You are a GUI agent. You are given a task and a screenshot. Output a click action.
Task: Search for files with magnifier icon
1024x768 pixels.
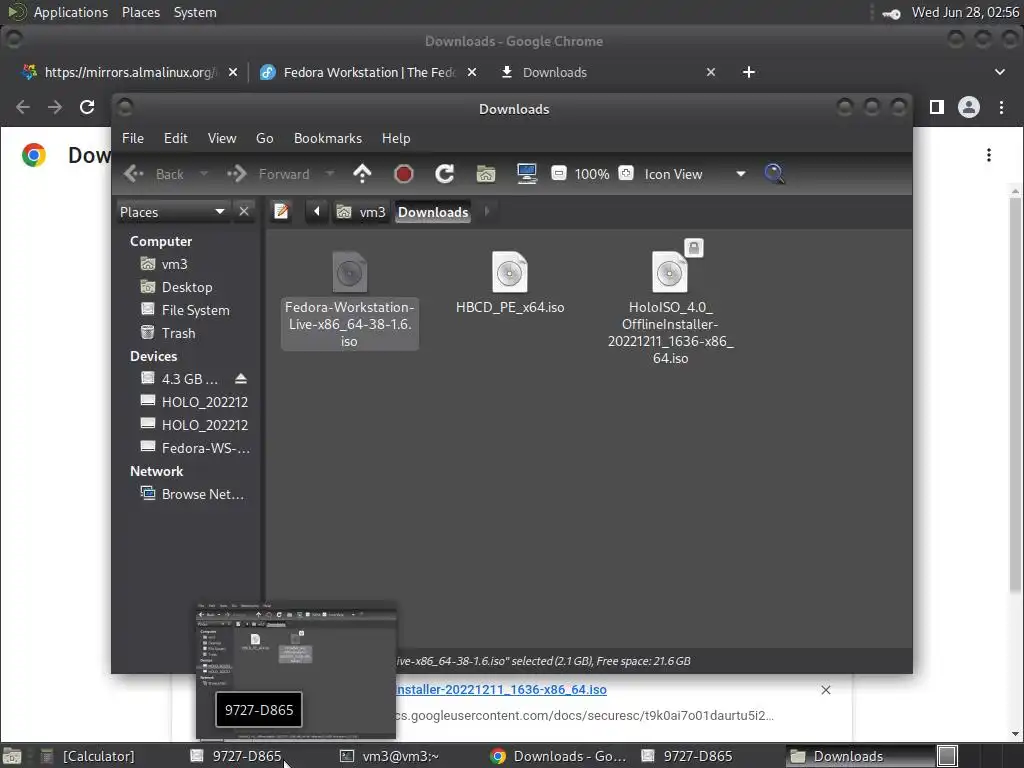(774, 174)
